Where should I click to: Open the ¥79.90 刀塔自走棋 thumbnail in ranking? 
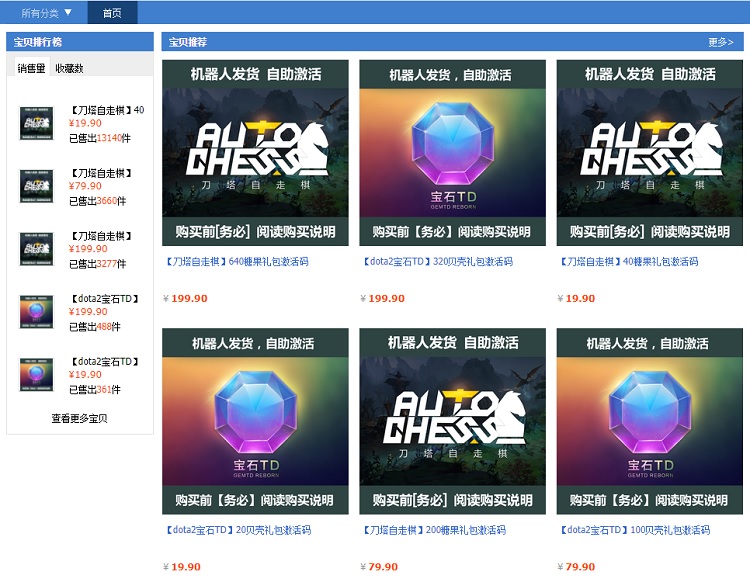click(x=36, y=186)
